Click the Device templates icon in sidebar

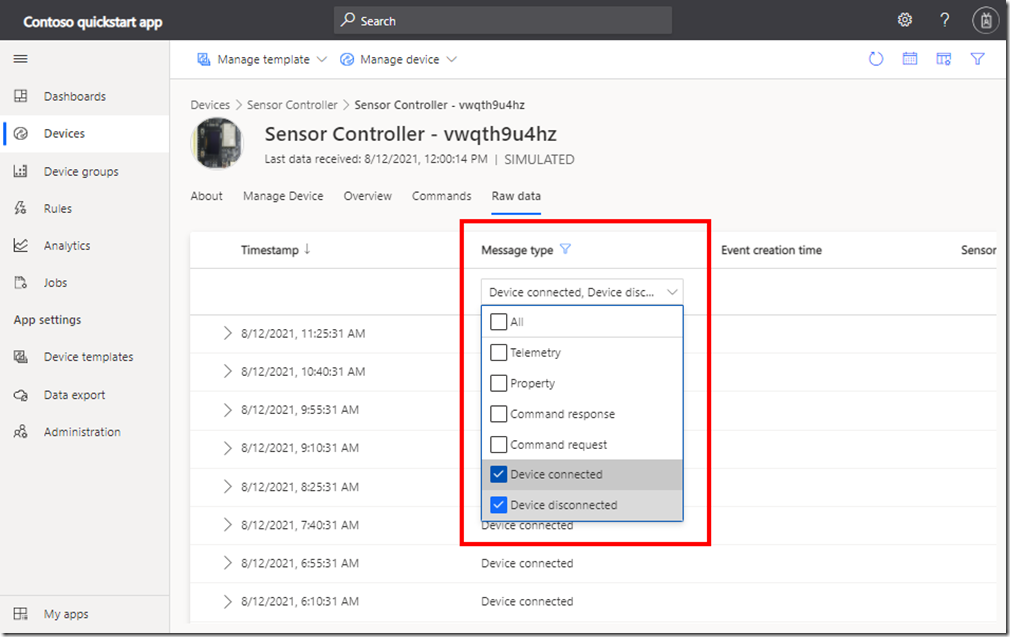tap(21, 357)
